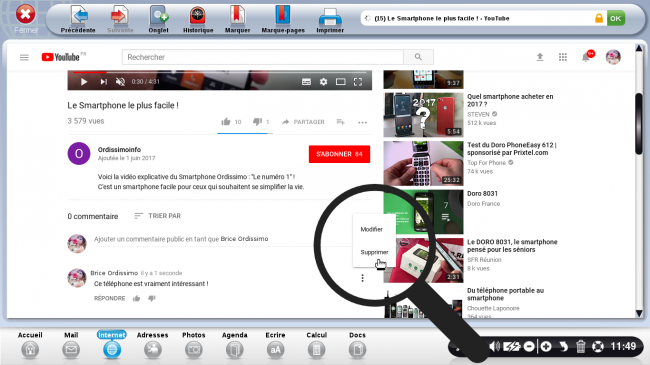Click the Fermer close icon
The width and height of the screenshot is (650, 365).
(25, 14)
